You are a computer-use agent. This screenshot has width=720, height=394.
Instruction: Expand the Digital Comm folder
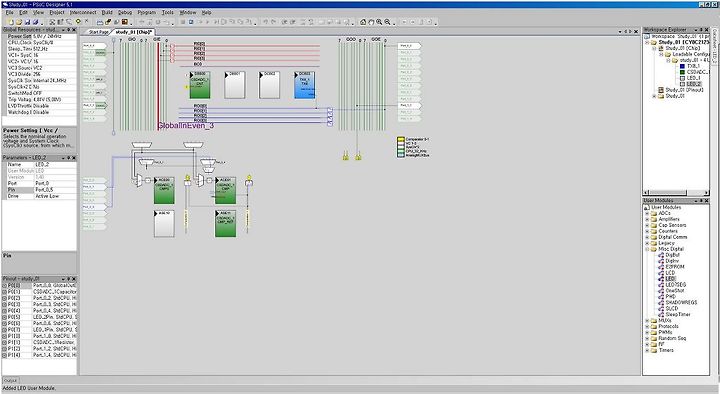click(x=647, y=237)
